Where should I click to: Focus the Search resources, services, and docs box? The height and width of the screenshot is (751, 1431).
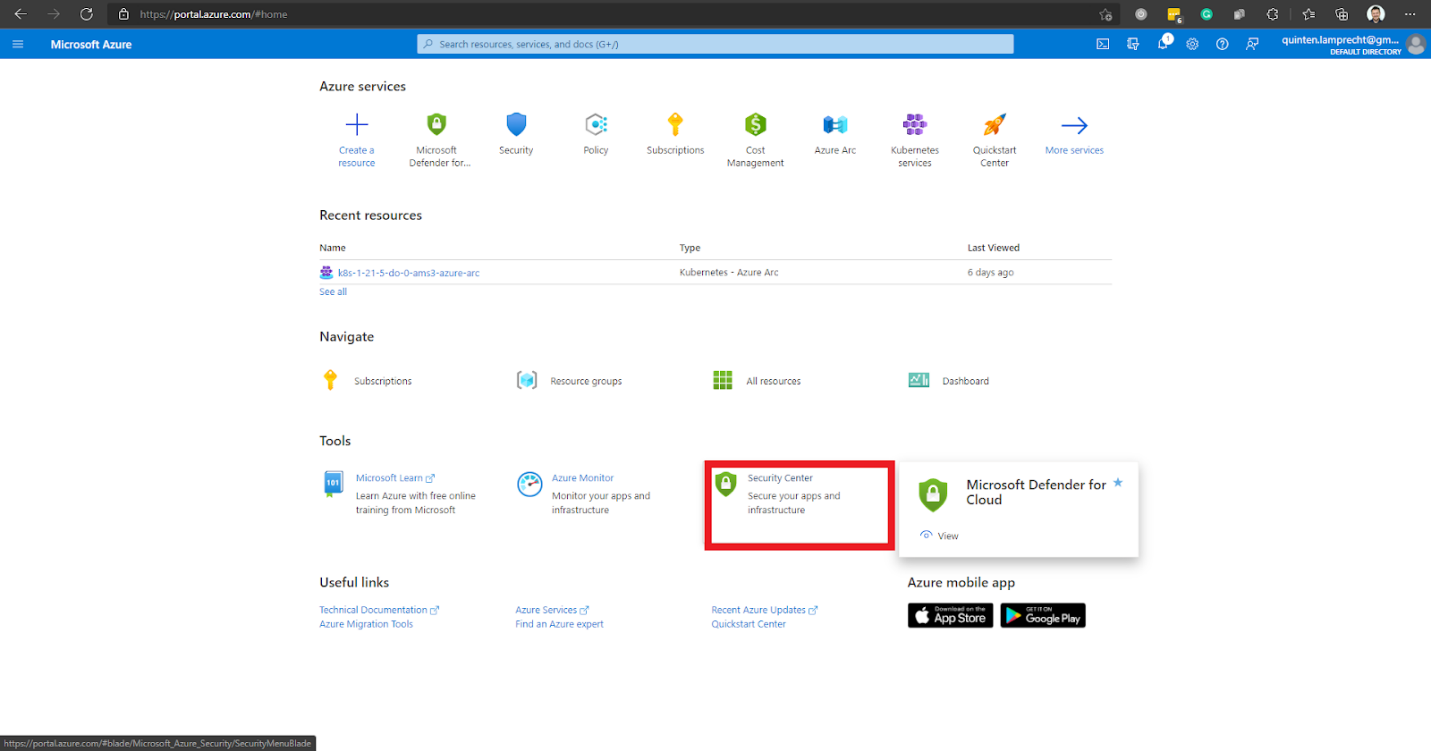coord(715,44)
